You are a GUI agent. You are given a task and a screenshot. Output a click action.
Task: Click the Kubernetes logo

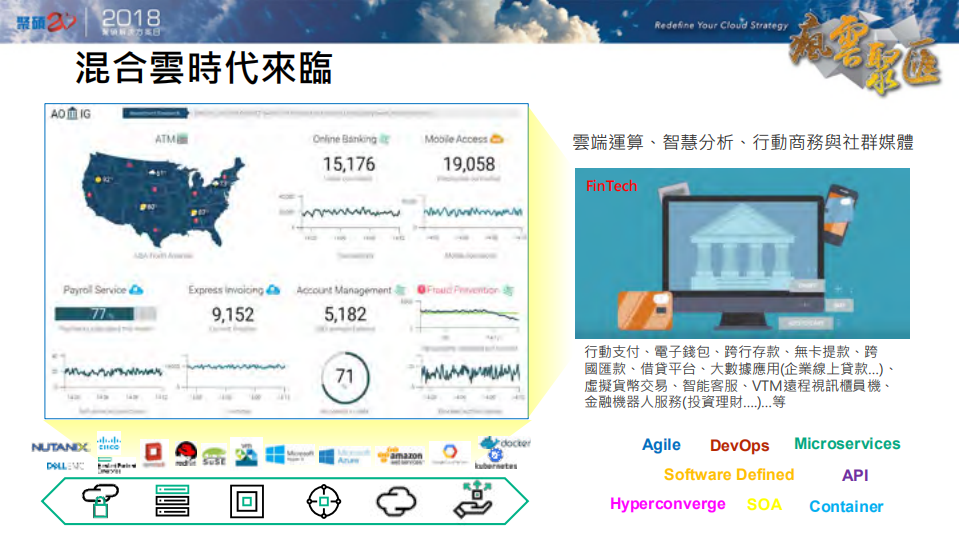click(x=496, y=459)
